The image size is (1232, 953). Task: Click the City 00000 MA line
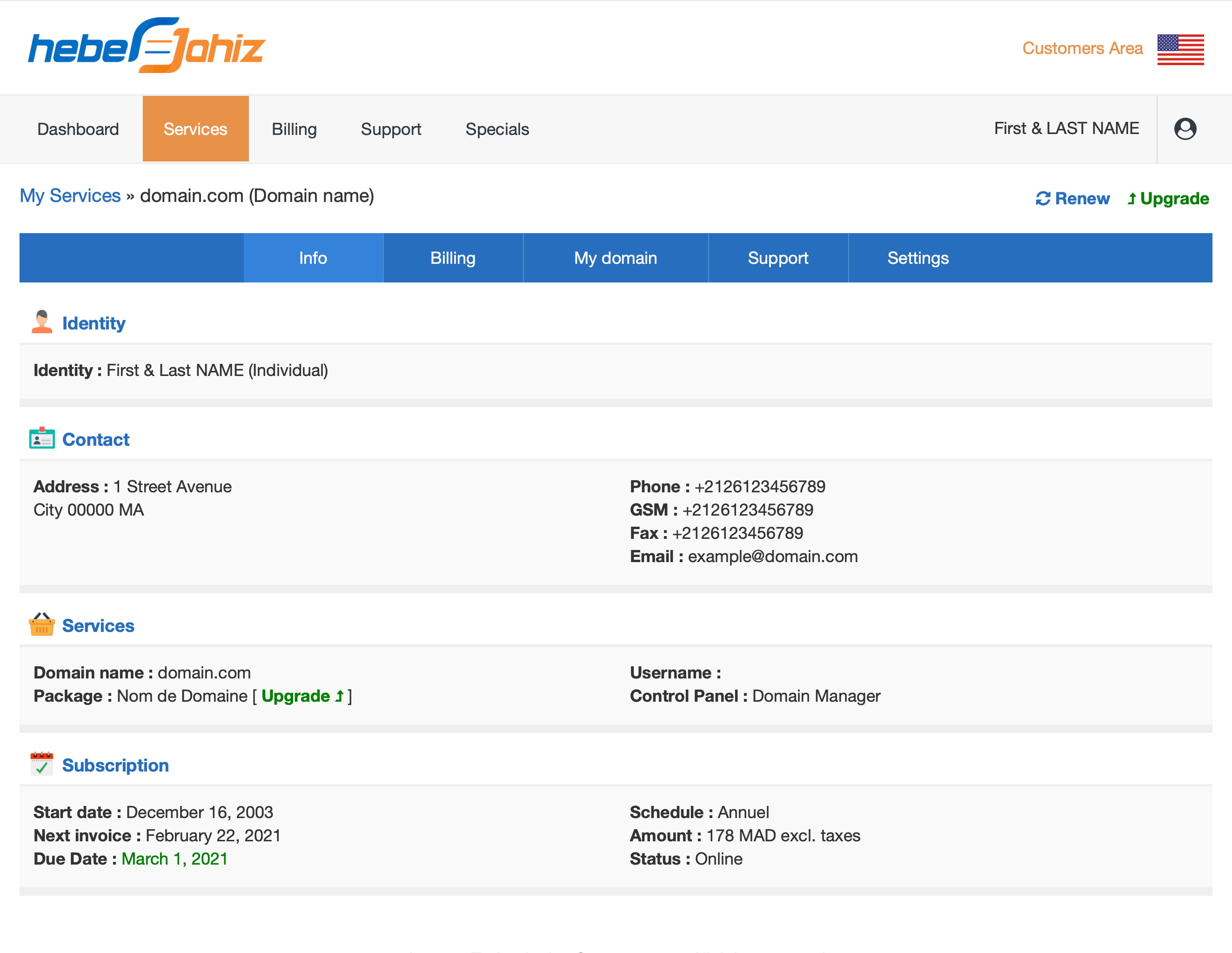tap(88, 510)
